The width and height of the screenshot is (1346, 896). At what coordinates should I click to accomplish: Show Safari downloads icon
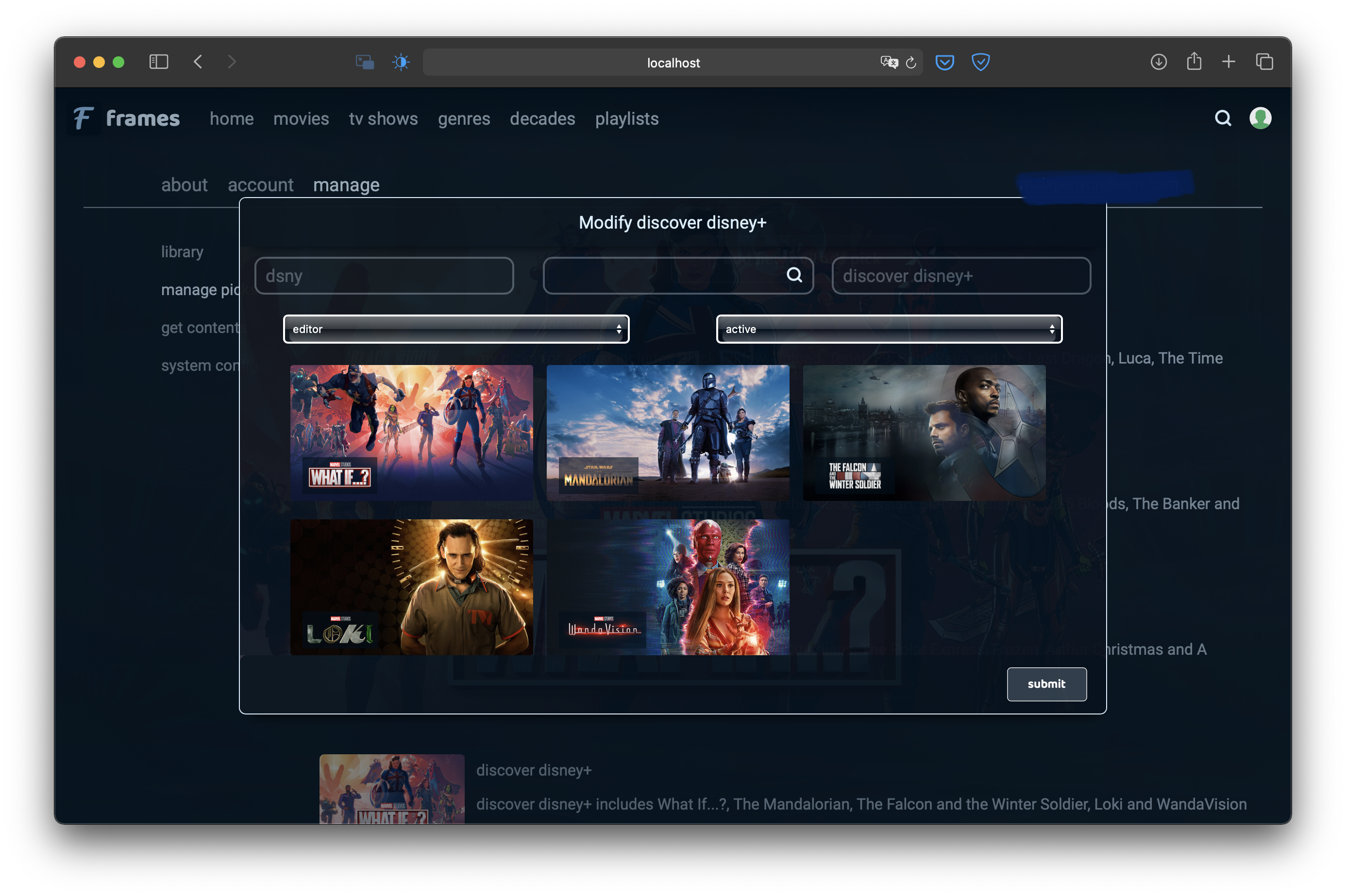coord(1158,62)
